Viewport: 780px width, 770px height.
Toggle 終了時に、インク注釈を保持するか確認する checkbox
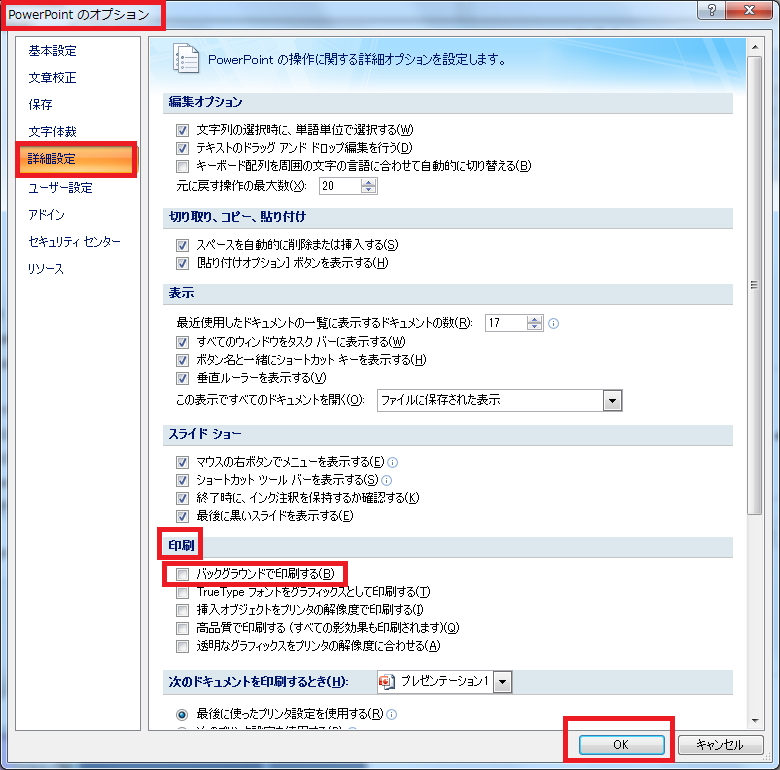[183, 498]
